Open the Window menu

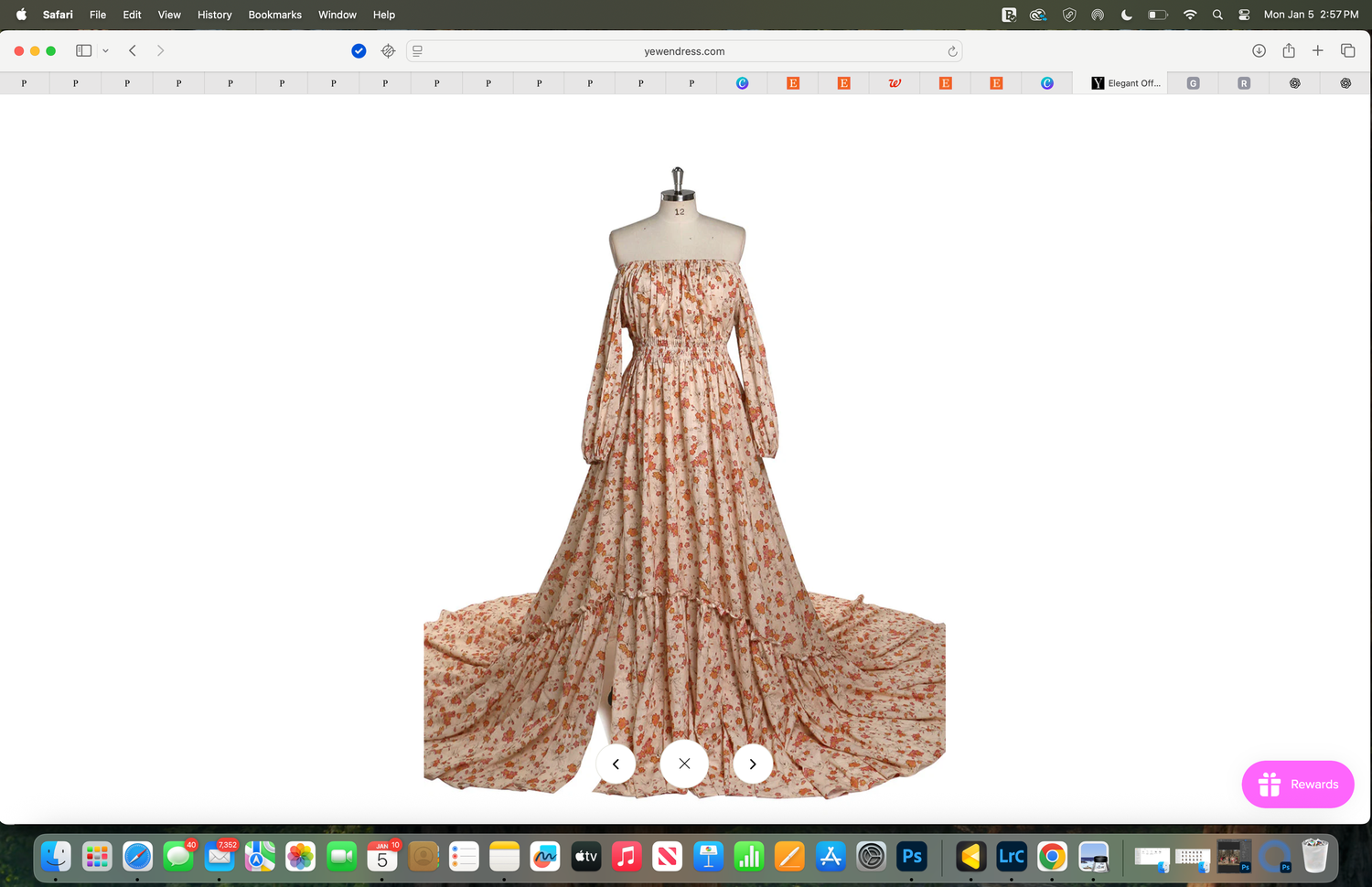click(x=338, y=15)
